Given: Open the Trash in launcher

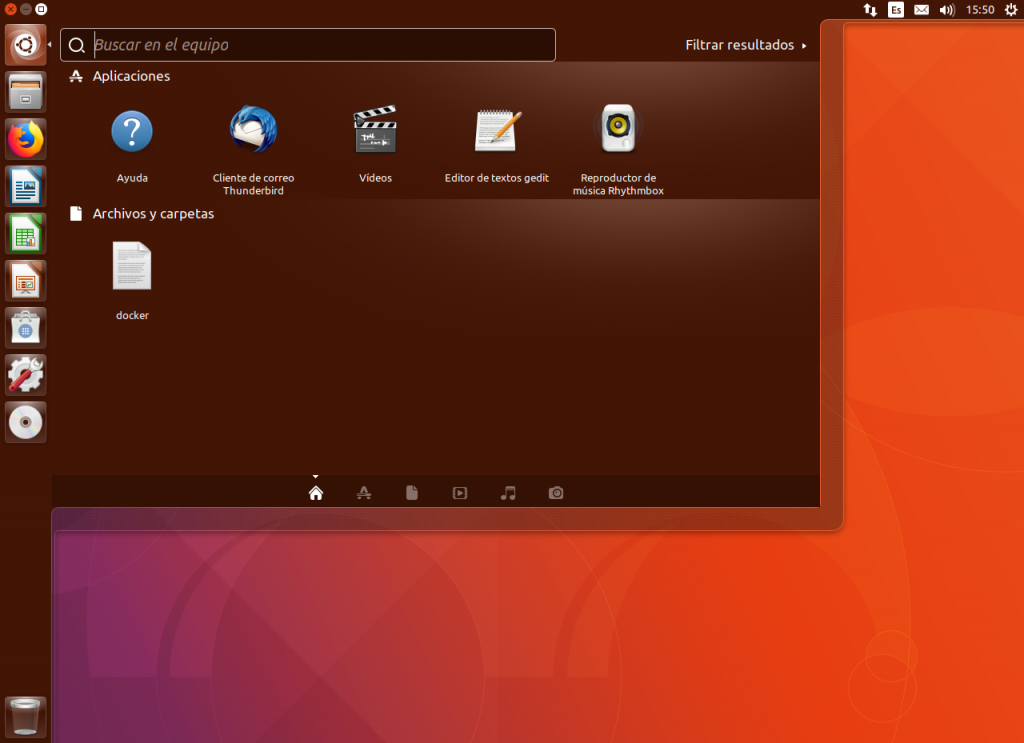Looking at the screenshot, I should coord(25,717).
